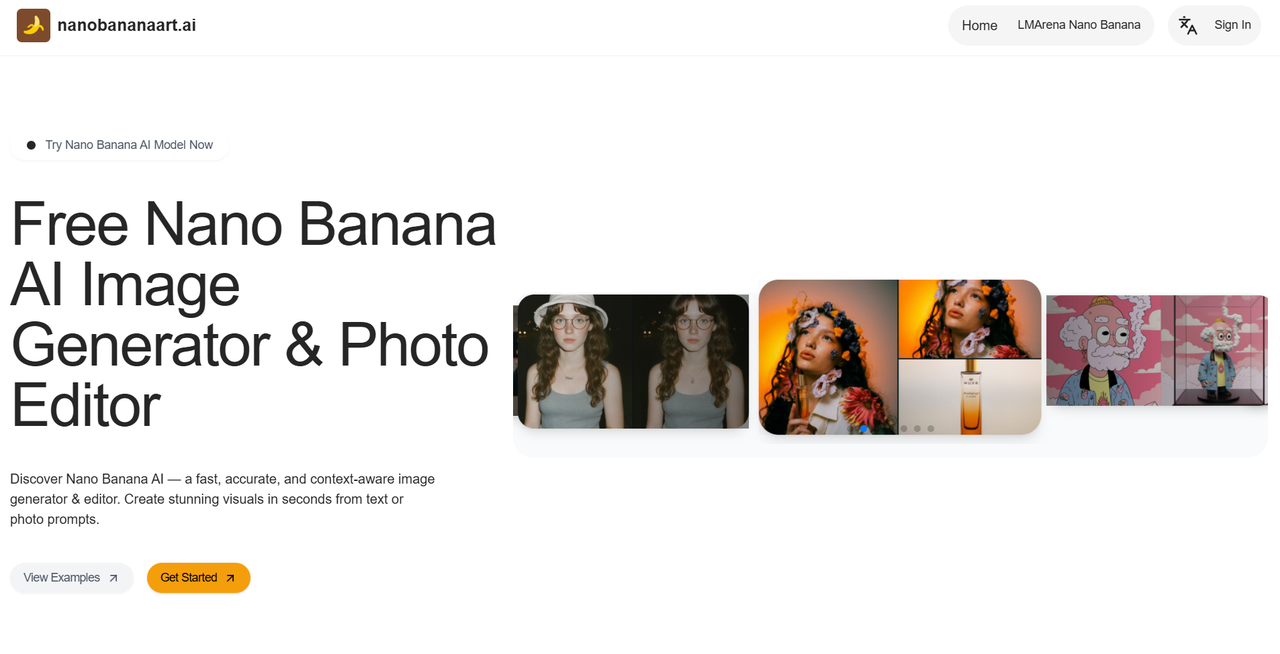
Task: Click the banana logo icon
Action: coord(34,25)
